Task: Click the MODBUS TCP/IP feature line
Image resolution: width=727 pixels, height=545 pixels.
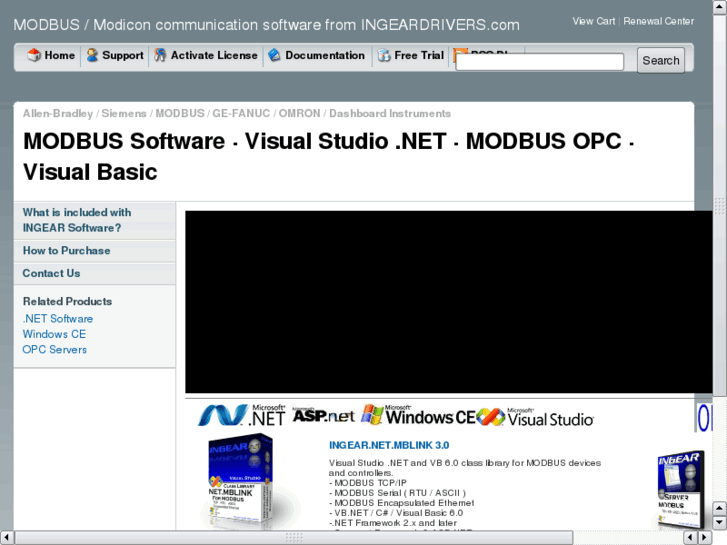Action: (368, 483)
